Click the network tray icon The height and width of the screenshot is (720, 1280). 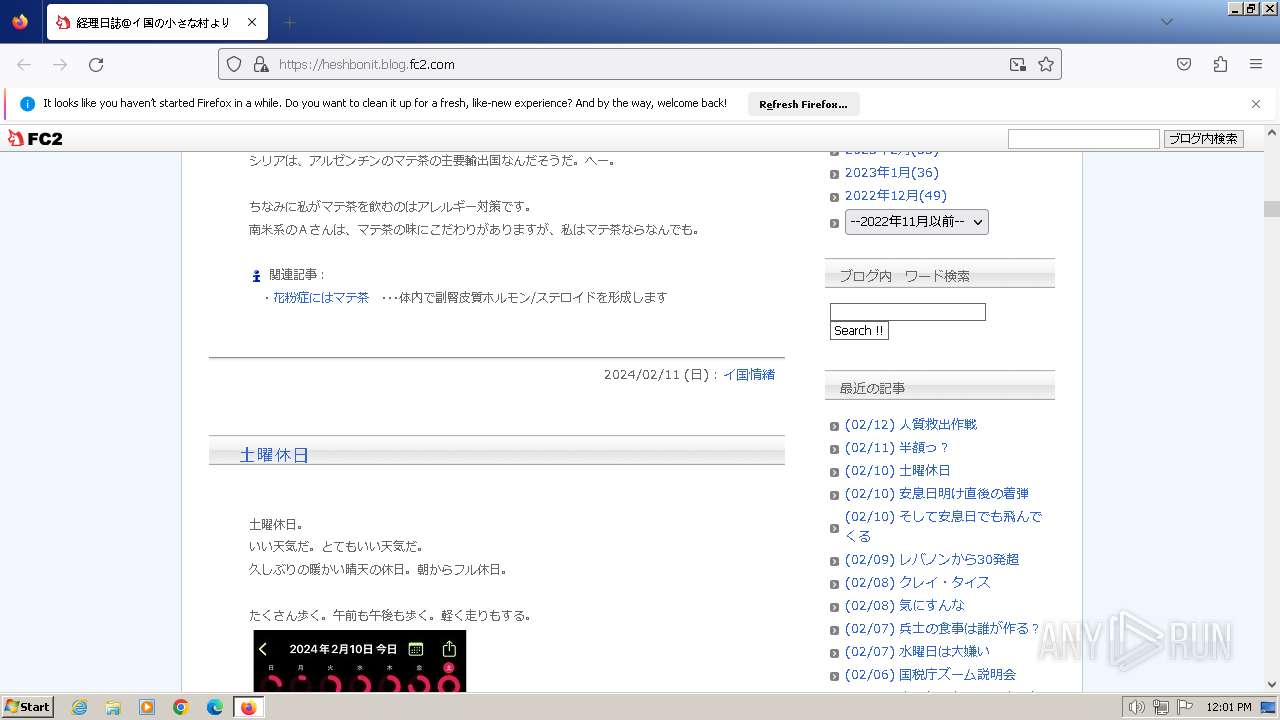coord(1161,707)
